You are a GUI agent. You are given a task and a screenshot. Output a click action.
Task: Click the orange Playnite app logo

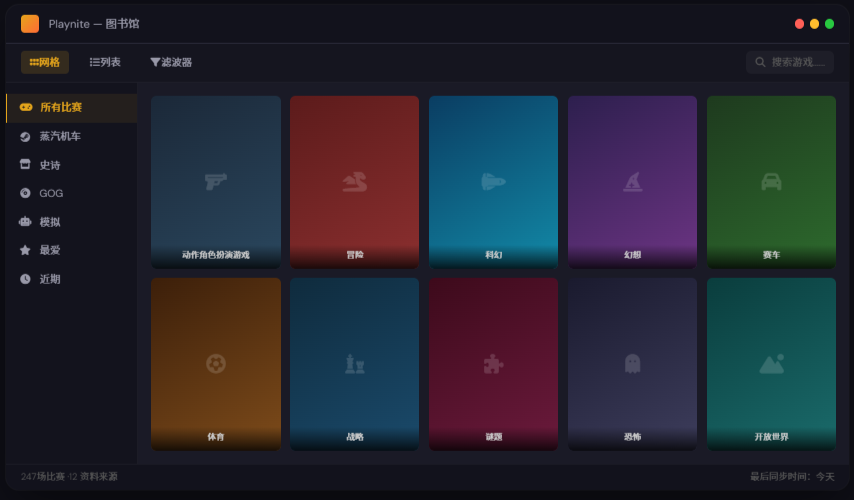(x=30, y=24)
